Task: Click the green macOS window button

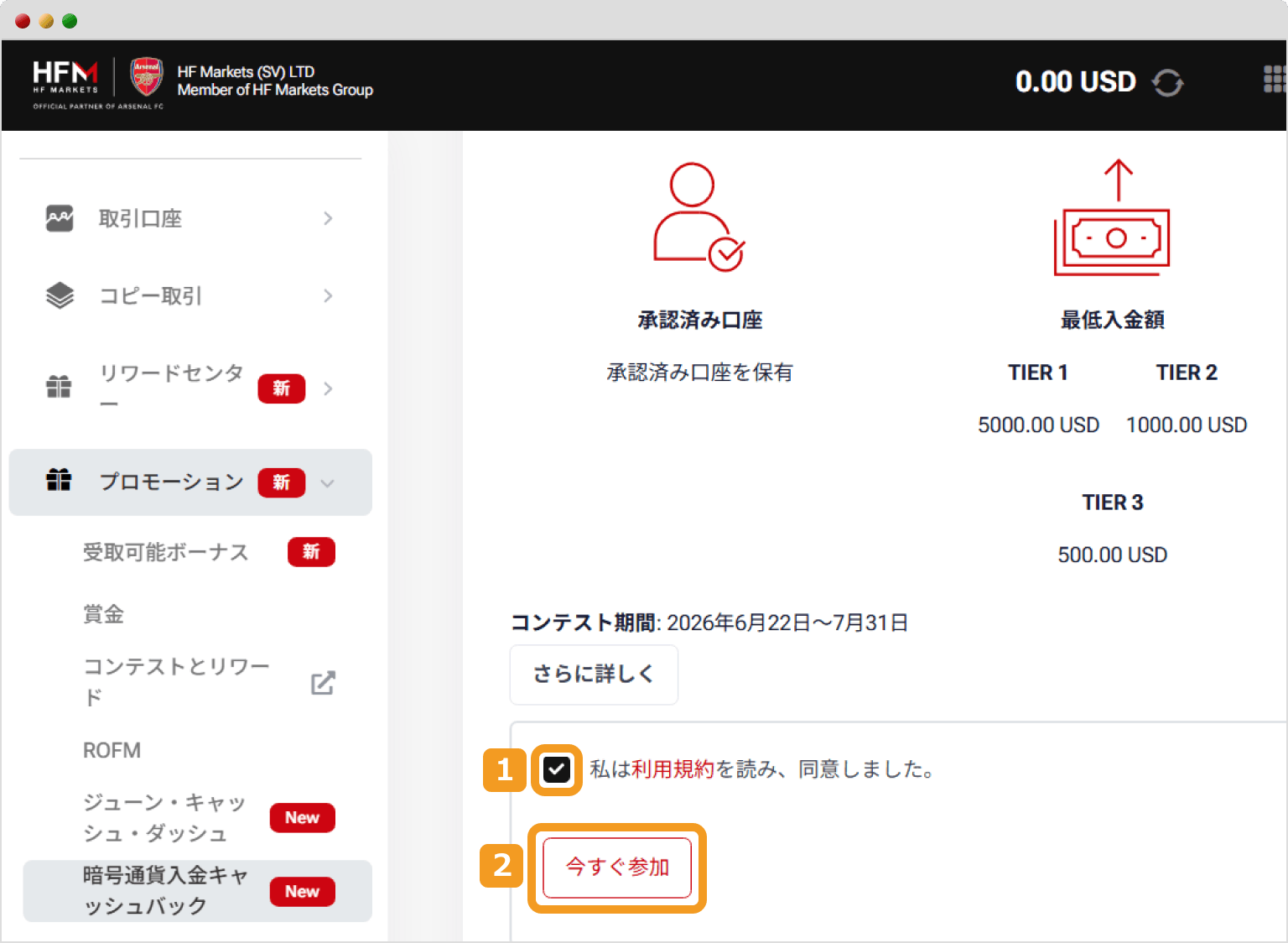Action: (x=70, y=21)
